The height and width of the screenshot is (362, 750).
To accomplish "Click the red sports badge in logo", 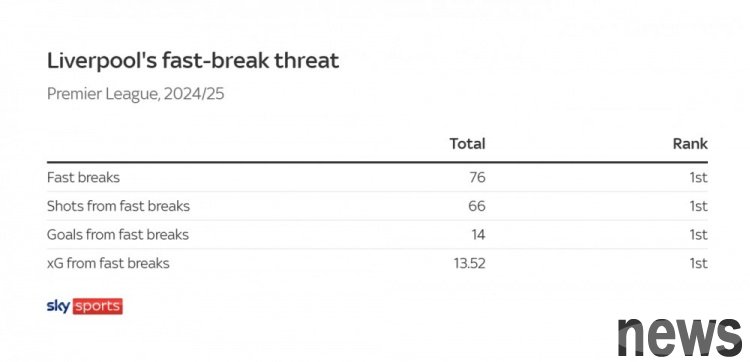I will tap(98, 306).
